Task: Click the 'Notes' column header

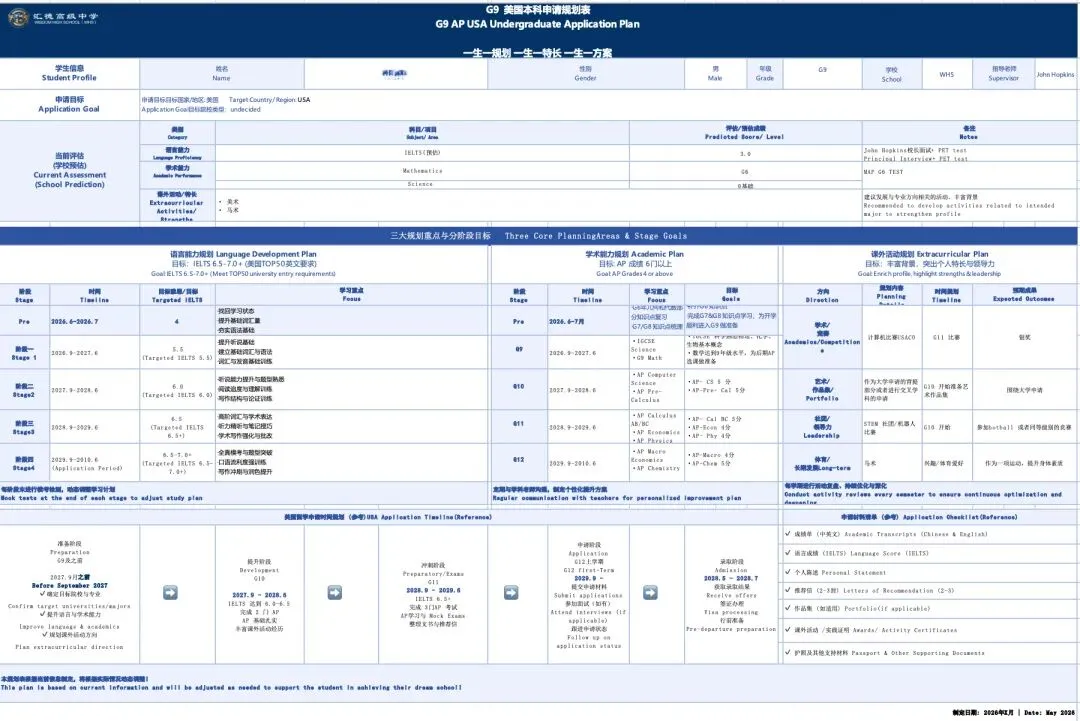Action: [x=968, y=133]
